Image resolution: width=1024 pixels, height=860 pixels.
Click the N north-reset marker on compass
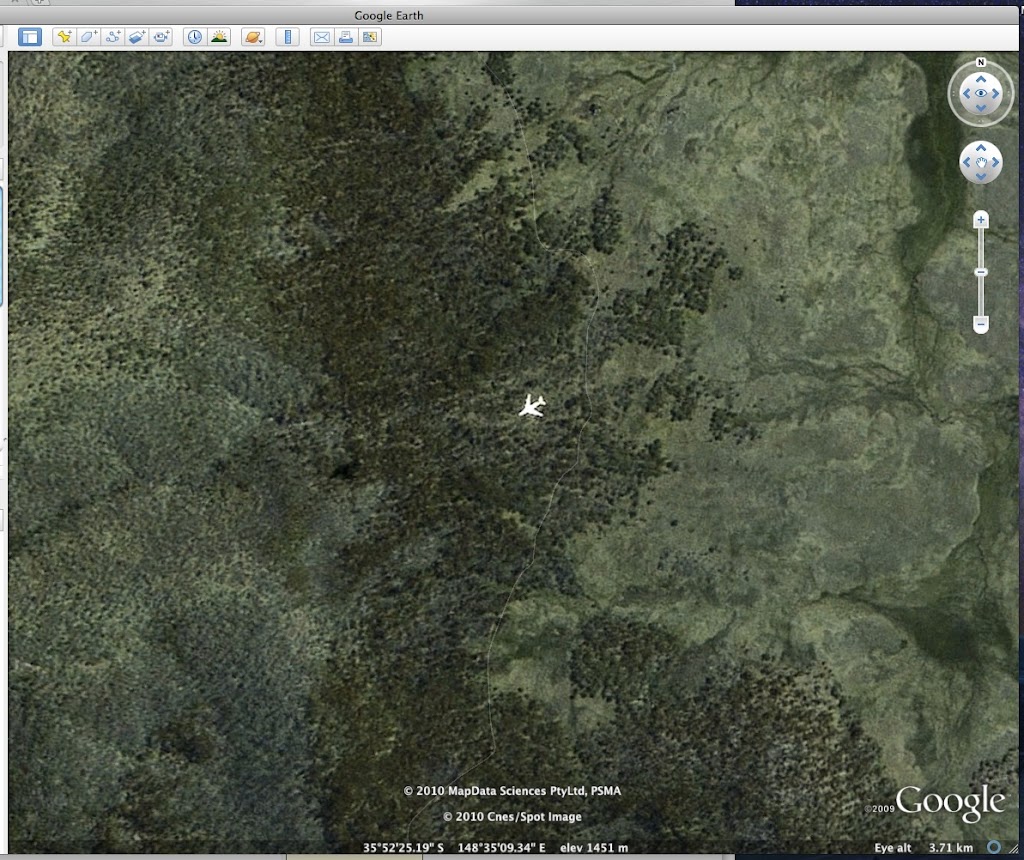980,63
